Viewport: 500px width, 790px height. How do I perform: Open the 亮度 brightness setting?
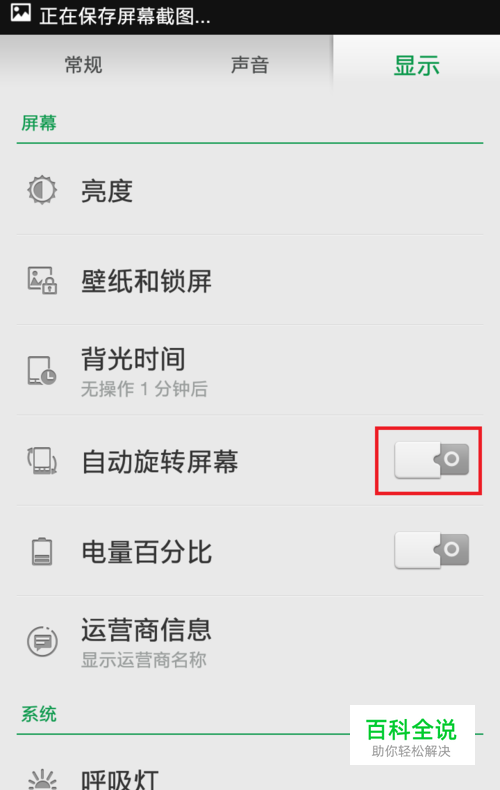tap(250, 190)
